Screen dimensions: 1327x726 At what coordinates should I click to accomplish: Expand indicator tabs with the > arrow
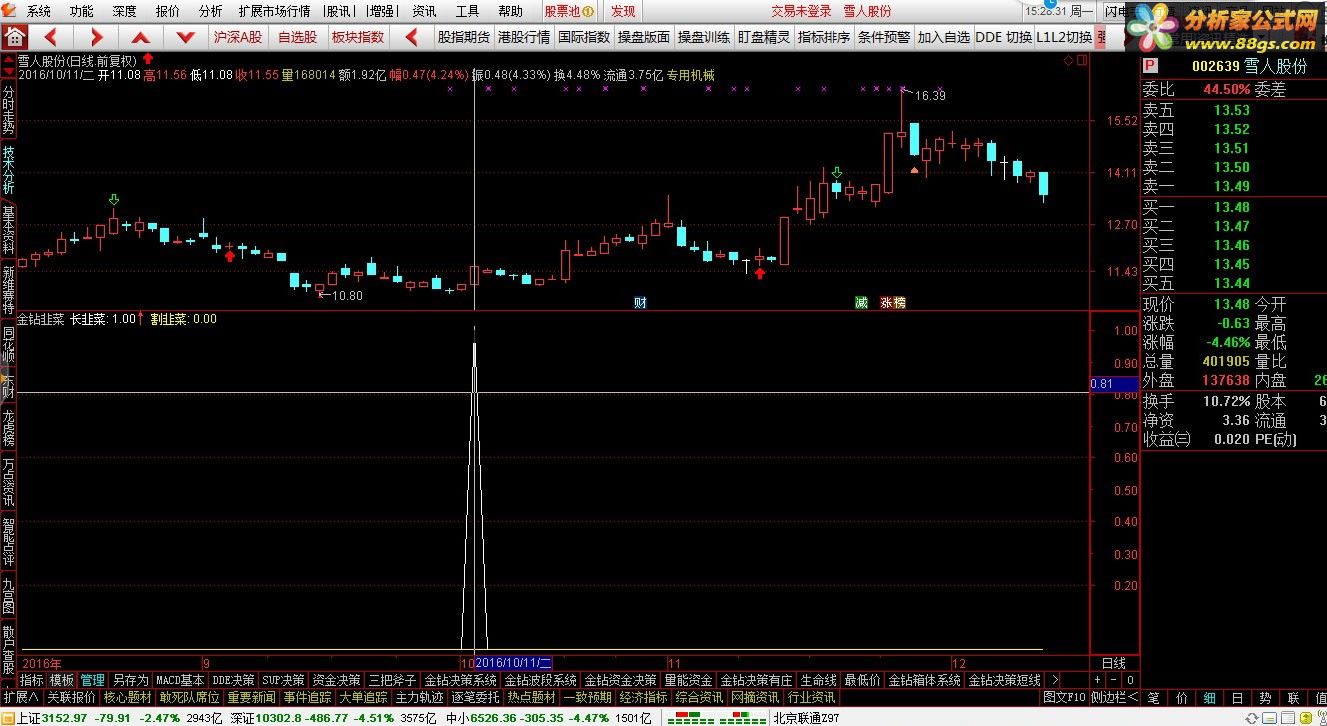[x=1055, y=680]
